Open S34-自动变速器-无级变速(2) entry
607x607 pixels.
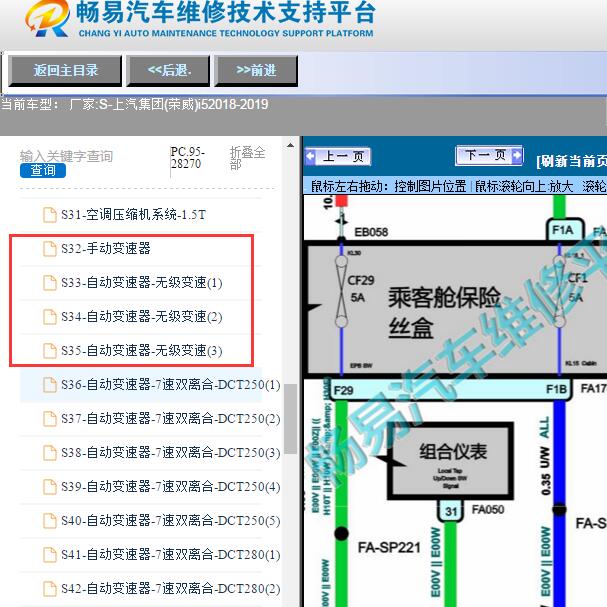pos(142,317)
